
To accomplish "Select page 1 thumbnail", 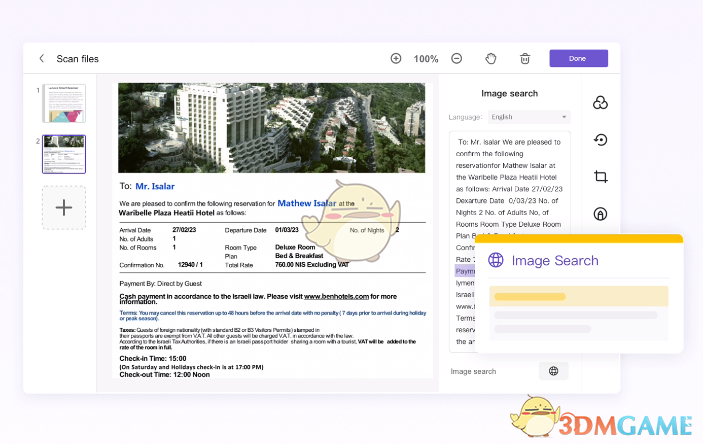I will (x=64, y=103).
